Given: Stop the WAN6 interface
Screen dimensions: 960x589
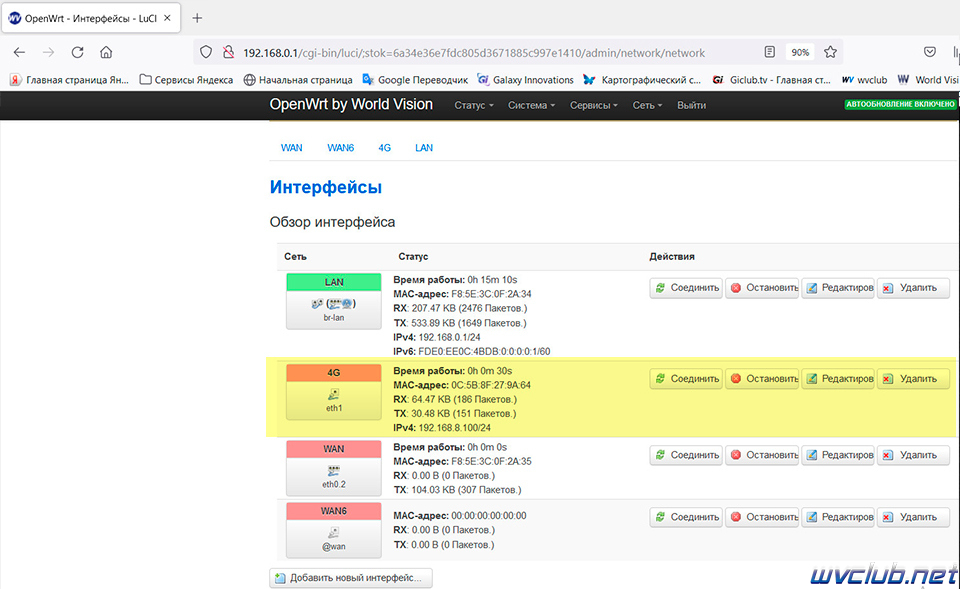Looking at the screenshot, I should (x=762, y=517).
